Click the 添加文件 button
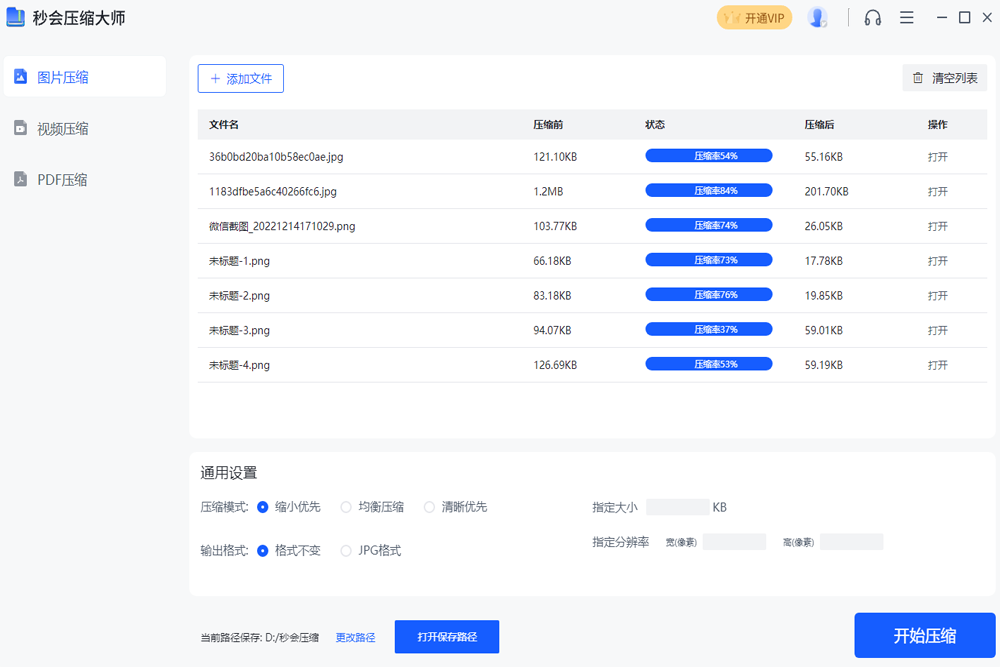The width and height of the screenshot is (1000, 667). tap(240, 78)
